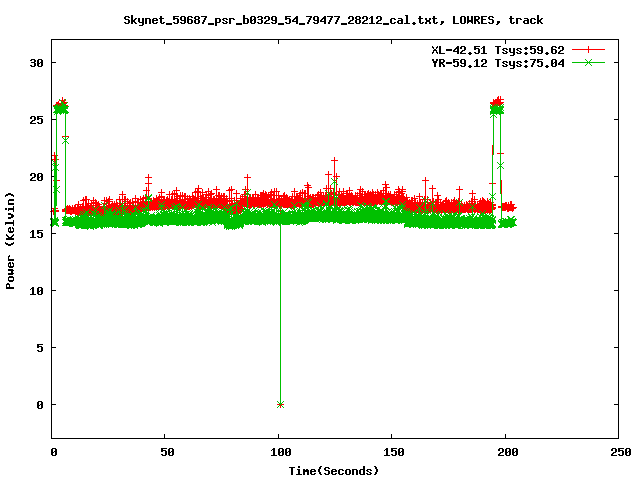
Task: Click the Time(Seconds) x-axis label
Action: pos(333,471)
